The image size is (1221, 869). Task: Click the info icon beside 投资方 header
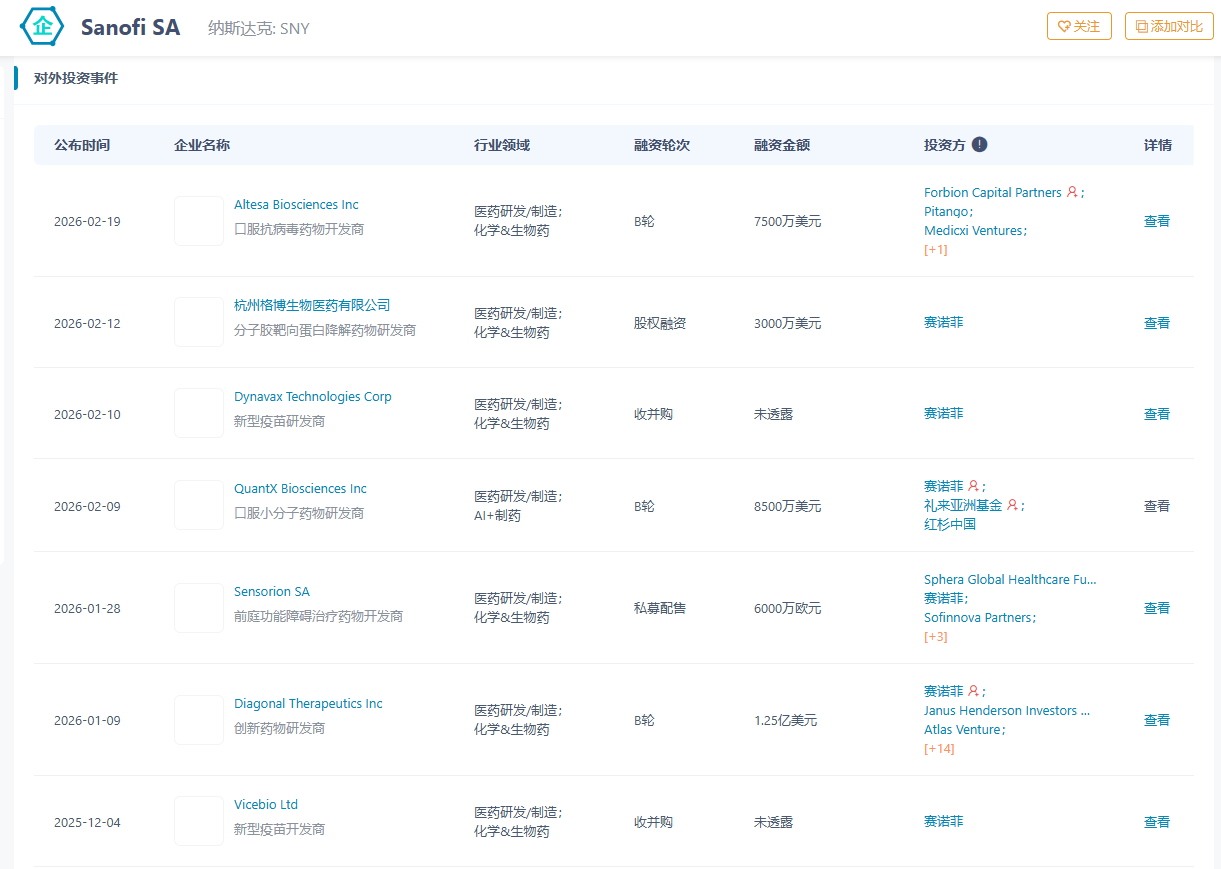tap(979, 144)
